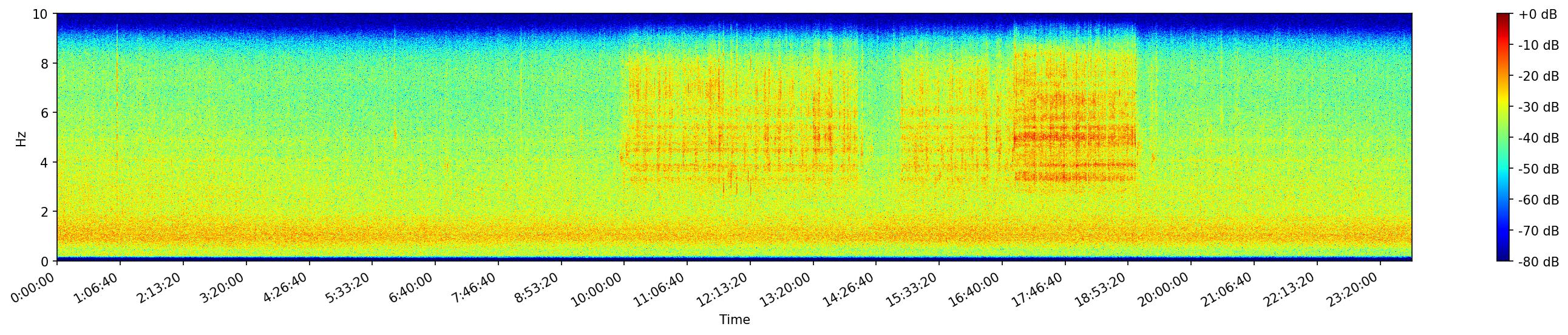Click the -20 dB colorbar tick label

point(1538,76)
